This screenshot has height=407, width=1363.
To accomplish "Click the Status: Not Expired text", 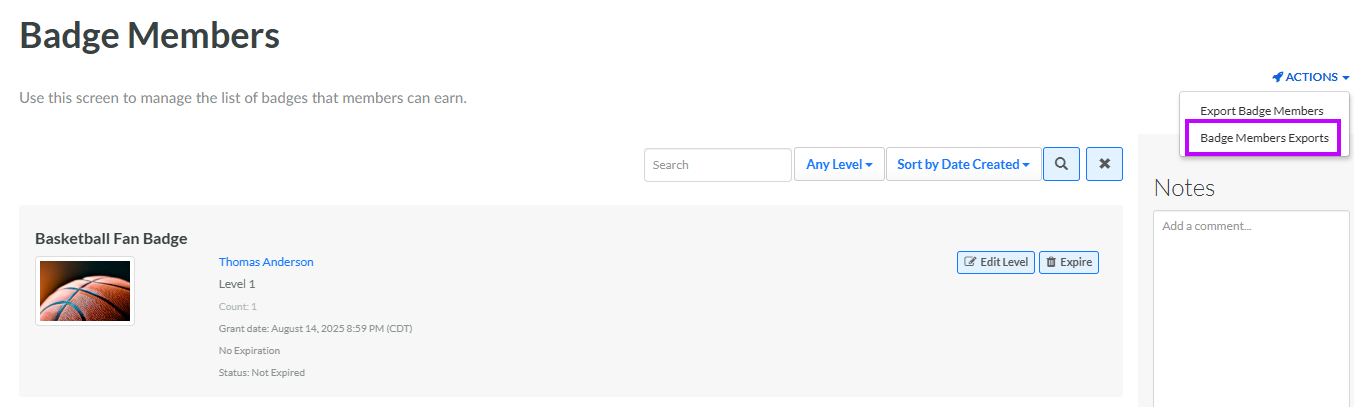I will coord(261,373).
